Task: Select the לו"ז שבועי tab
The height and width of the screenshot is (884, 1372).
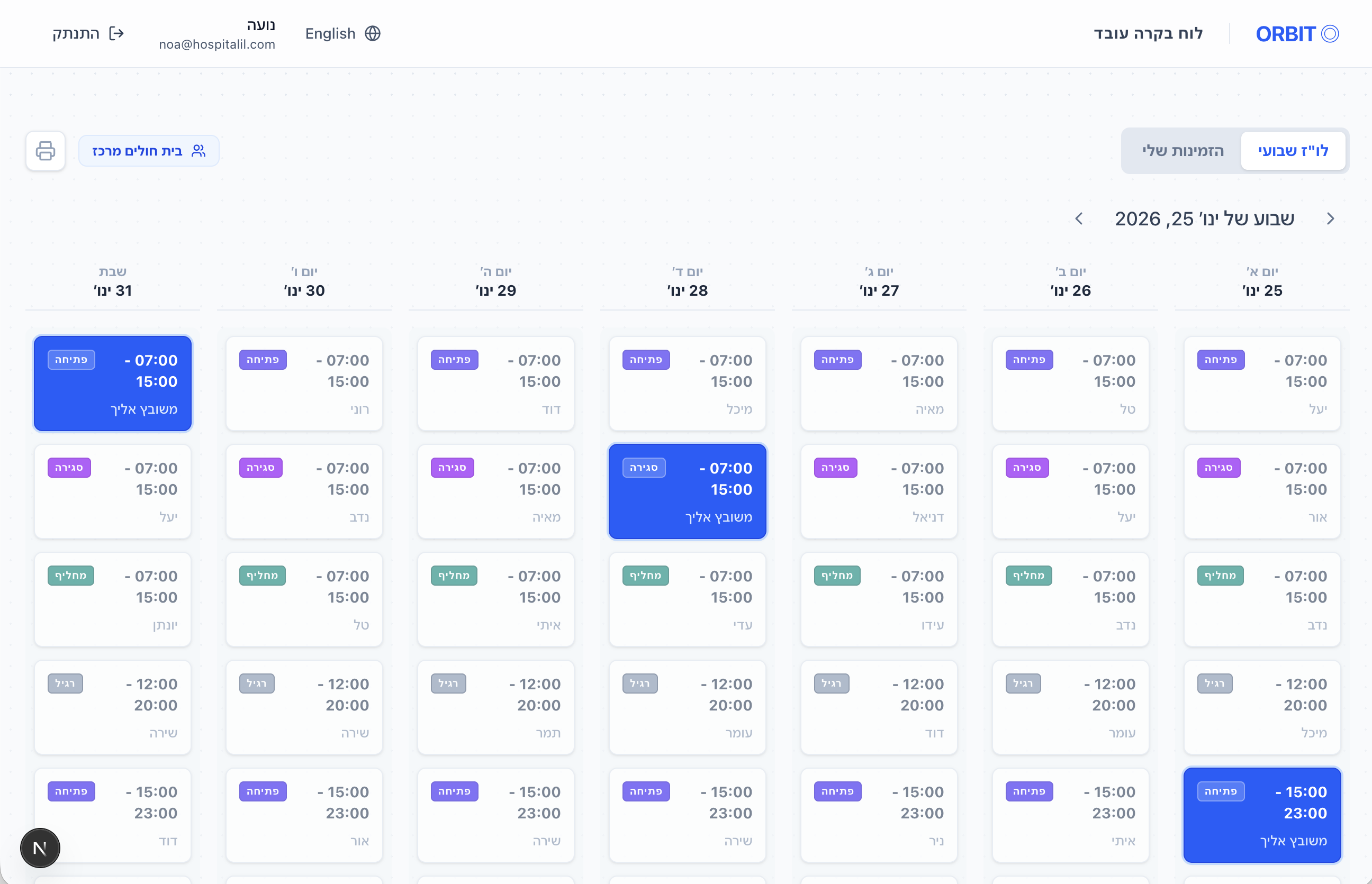Action: (x=1293, y=150)
